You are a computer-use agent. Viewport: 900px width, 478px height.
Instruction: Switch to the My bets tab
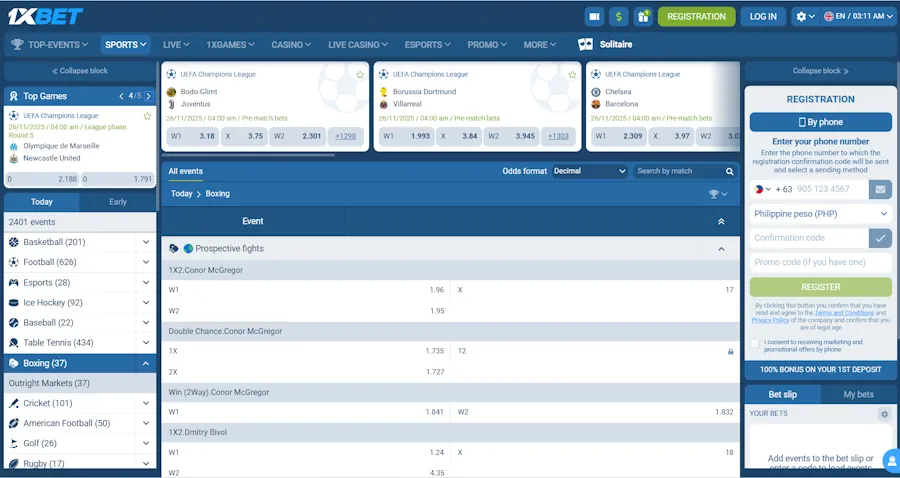(859, 395)
